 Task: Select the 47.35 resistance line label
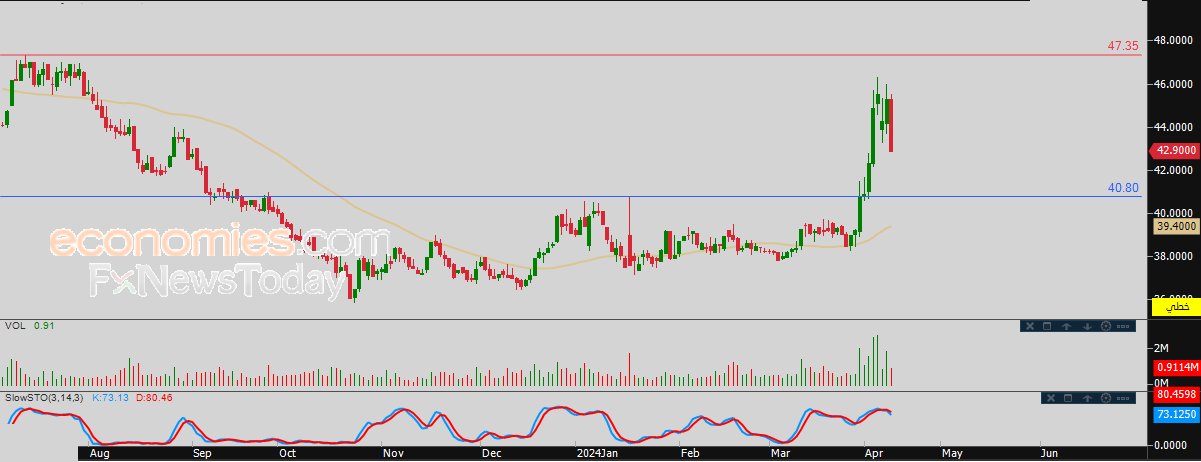point(1123,46)
